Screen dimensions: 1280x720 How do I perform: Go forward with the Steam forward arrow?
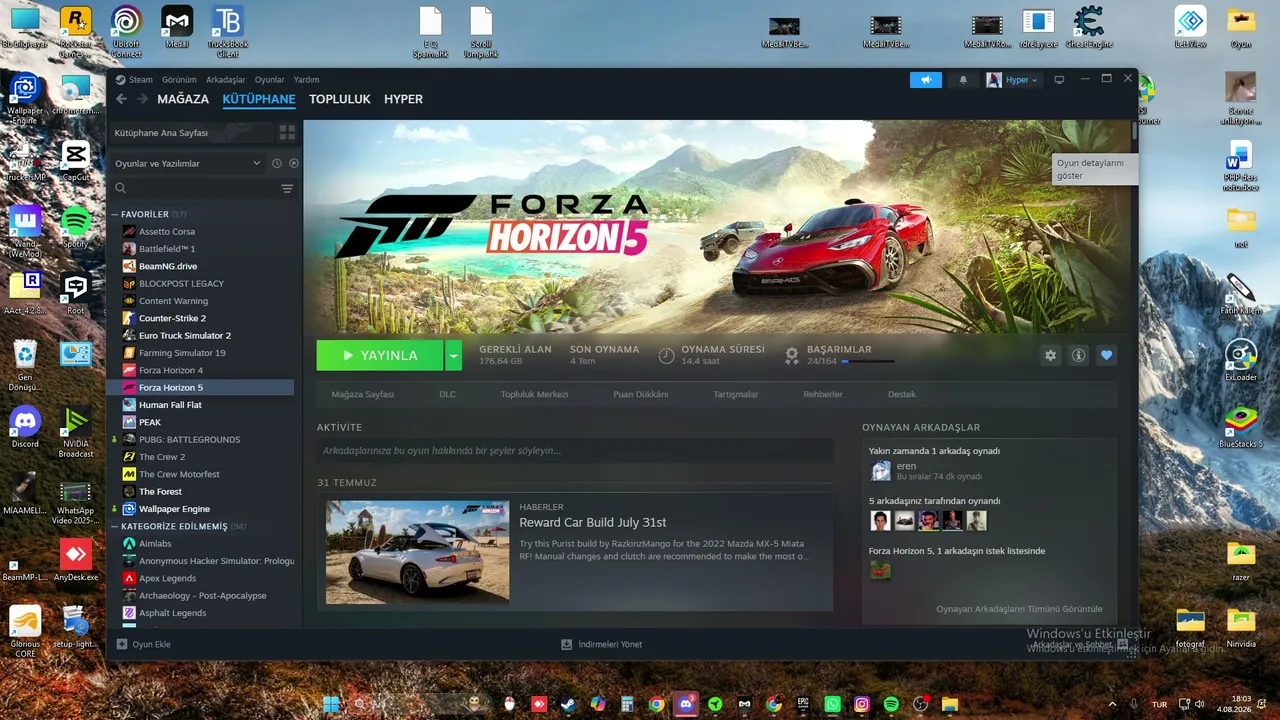click(x=143, y=99)
